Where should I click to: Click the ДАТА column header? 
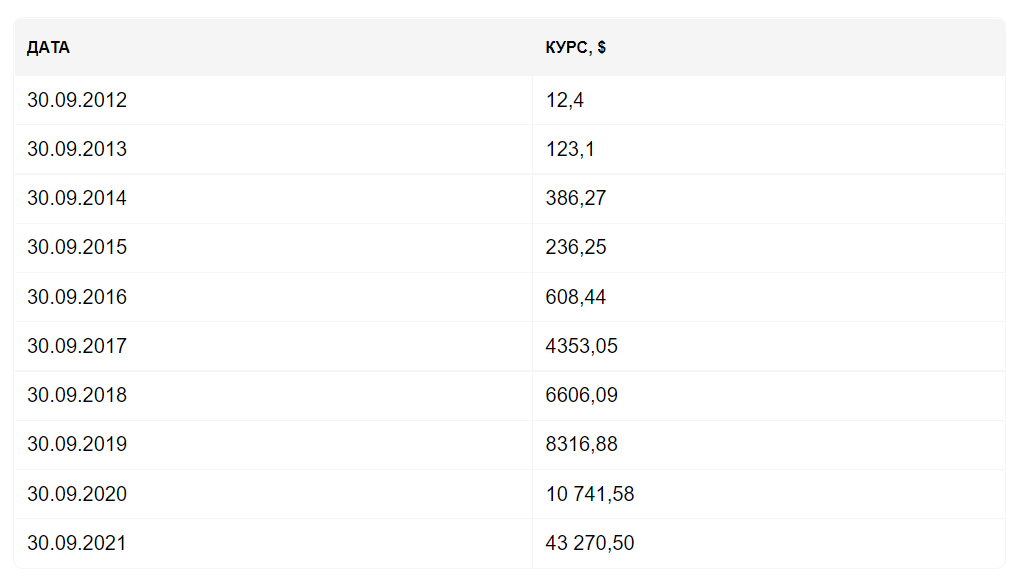coord(48,48)
